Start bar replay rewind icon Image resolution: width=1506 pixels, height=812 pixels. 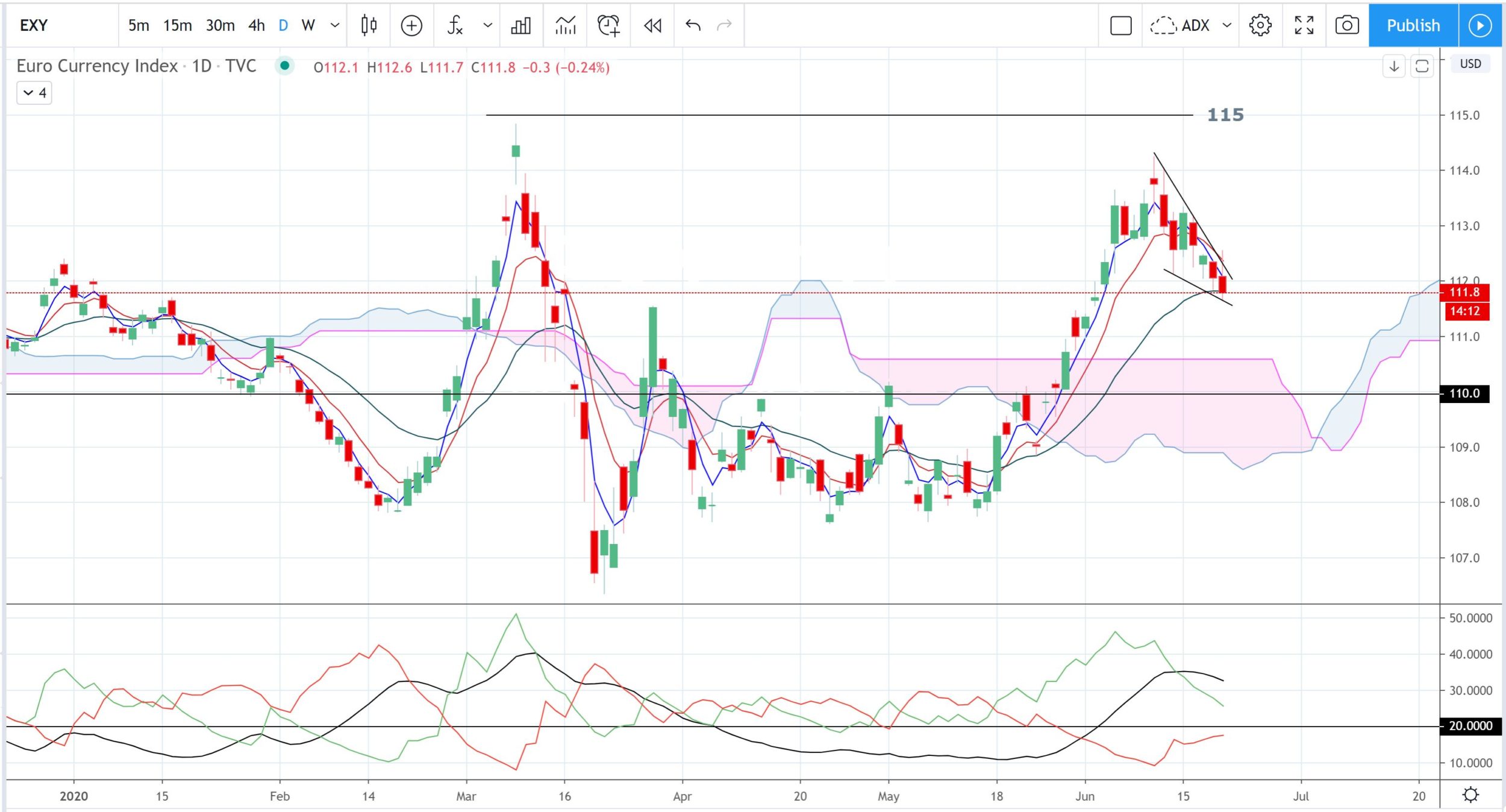click(x=652, y=25)
